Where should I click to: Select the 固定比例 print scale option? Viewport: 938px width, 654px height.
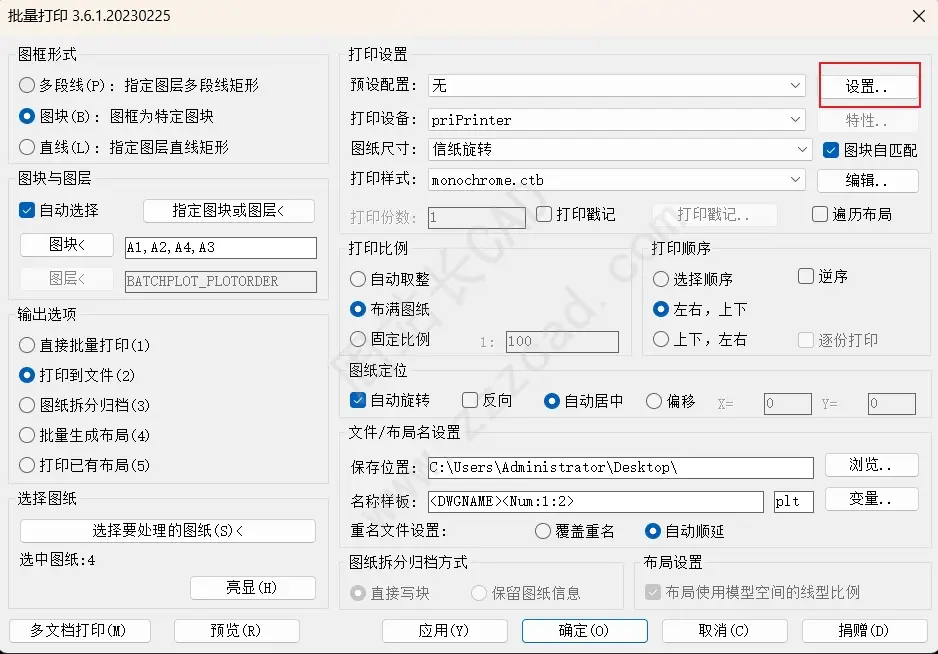(360, 341)
